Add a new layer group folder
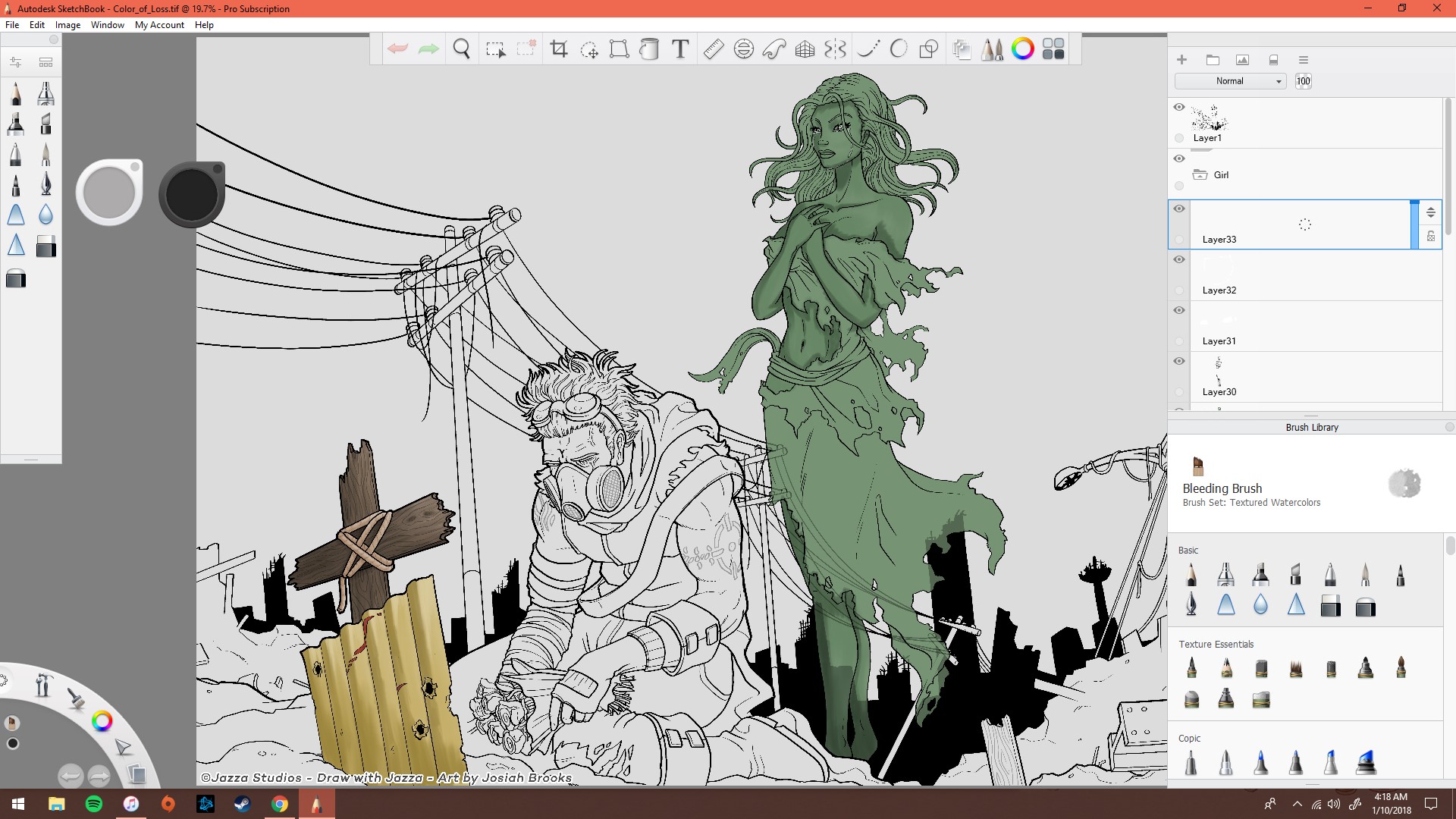The image size is (1456, 819). pyautogui.click(x=1213, y=60)
